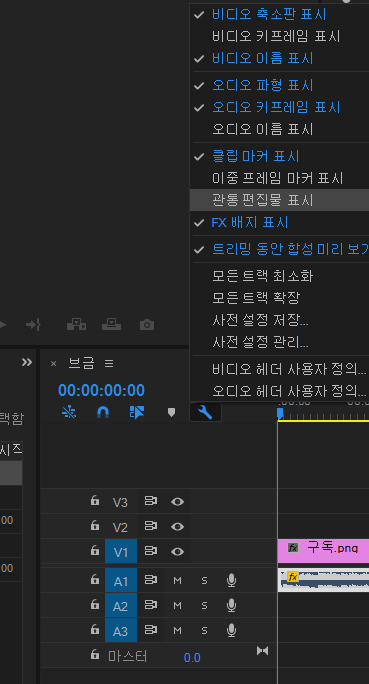
Task: Toggle A1 track lock
Action: [x=95, y=579]
